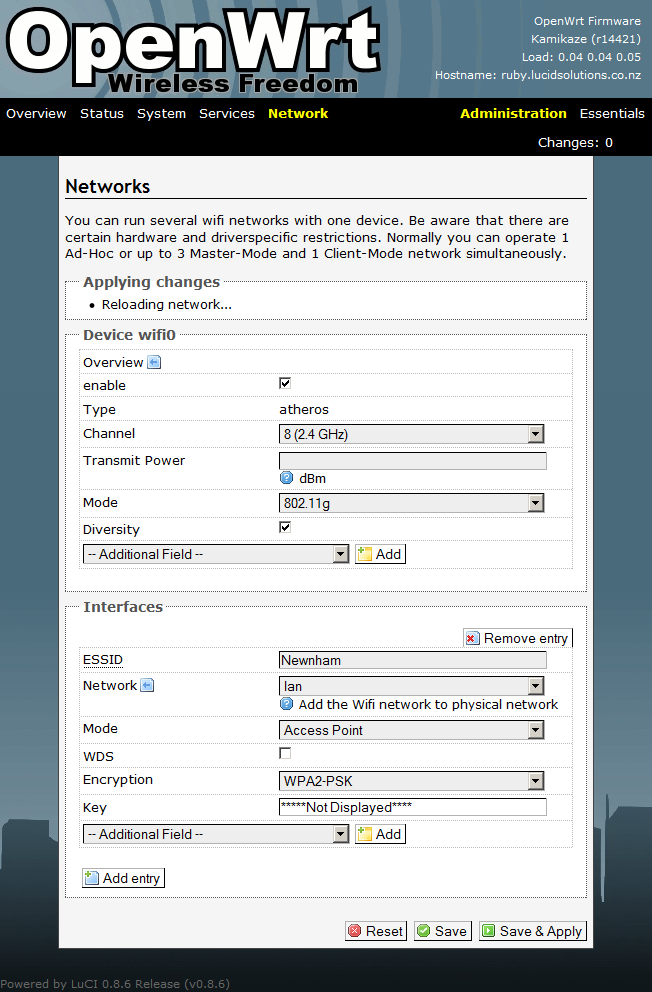Click the Hostname text in header
Image resolution: width=652 pixels, height=992 pixels.
(538, 75)
